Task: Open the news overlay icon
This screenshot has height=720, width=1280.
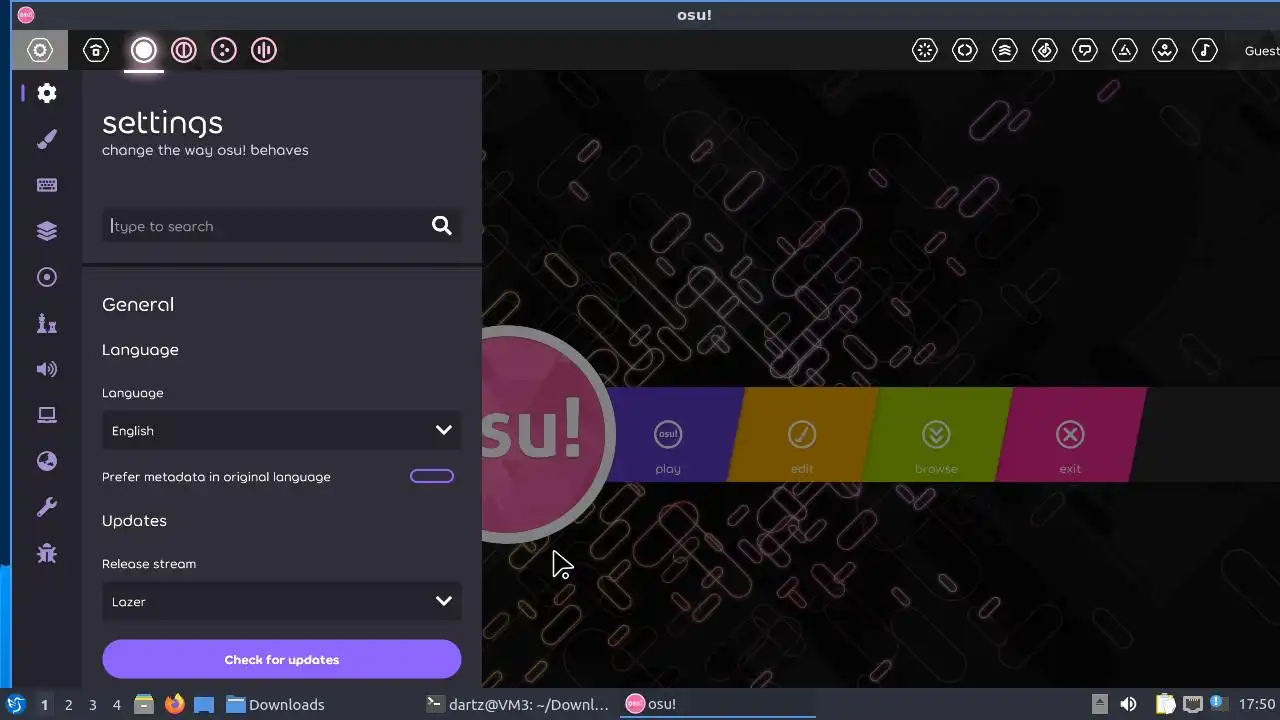Action: click(925, 50)
